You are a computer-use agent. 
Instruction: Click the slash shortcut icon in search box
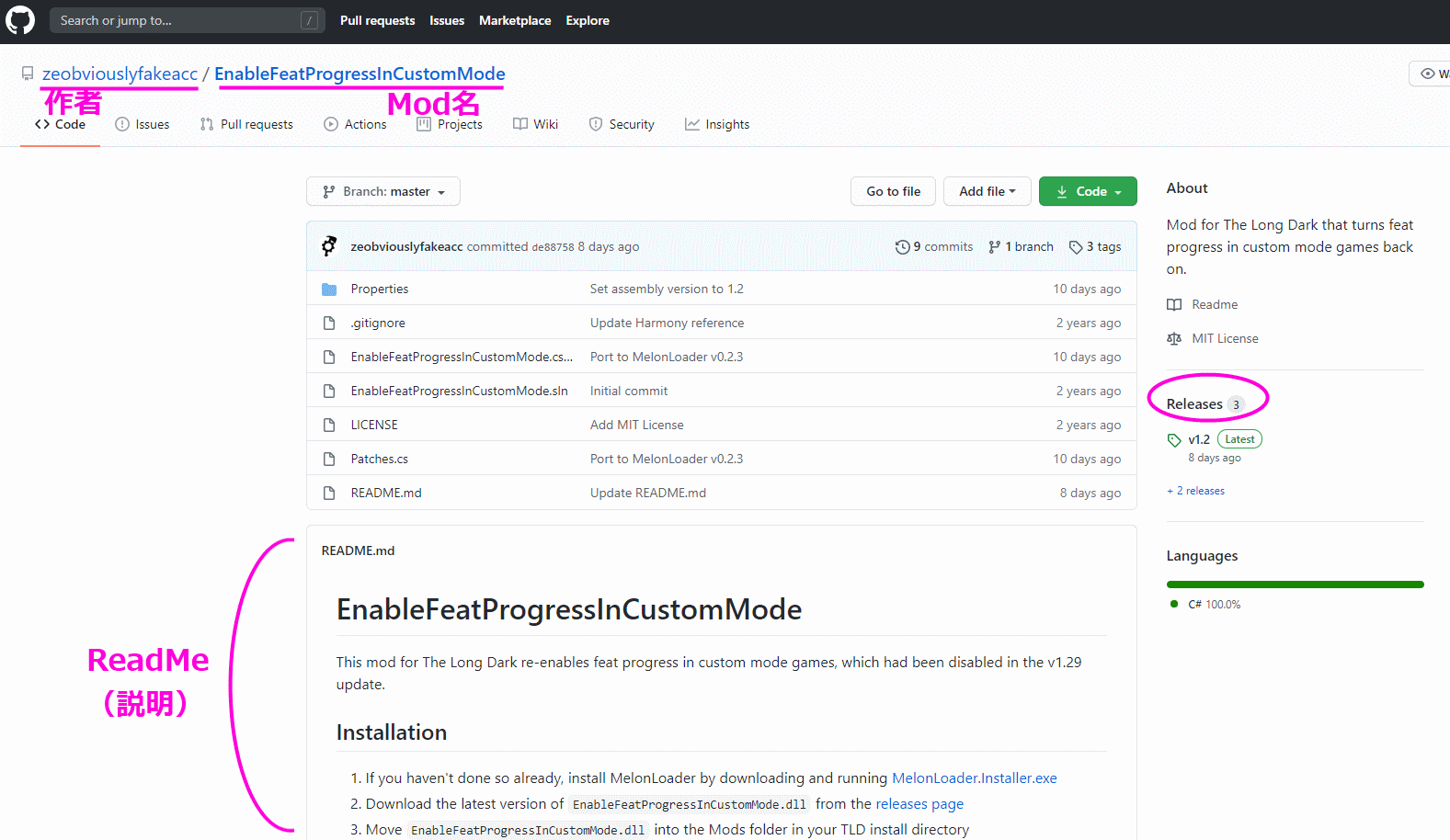[x=310, y=20]
